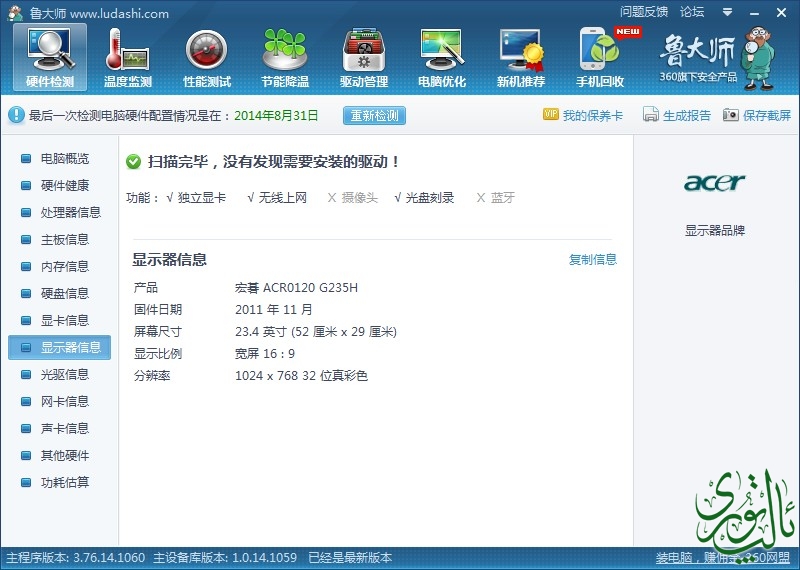Select 功耗估算 in sidebar

(64, 482)
